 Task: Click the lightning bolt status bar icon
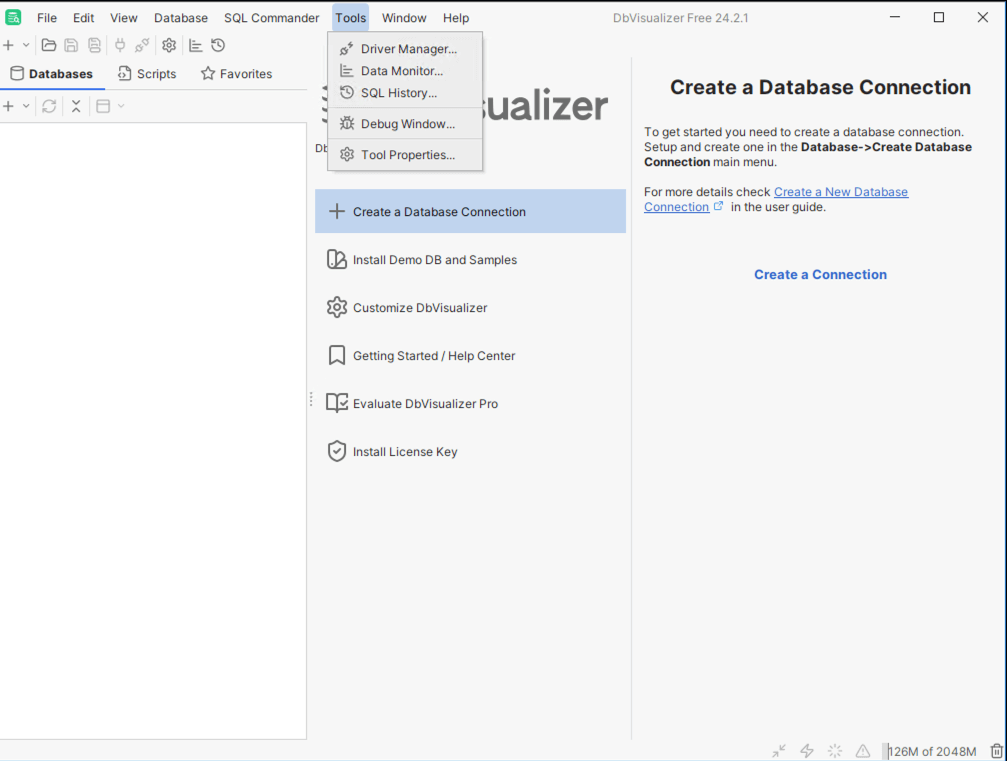tap(807, 751)
